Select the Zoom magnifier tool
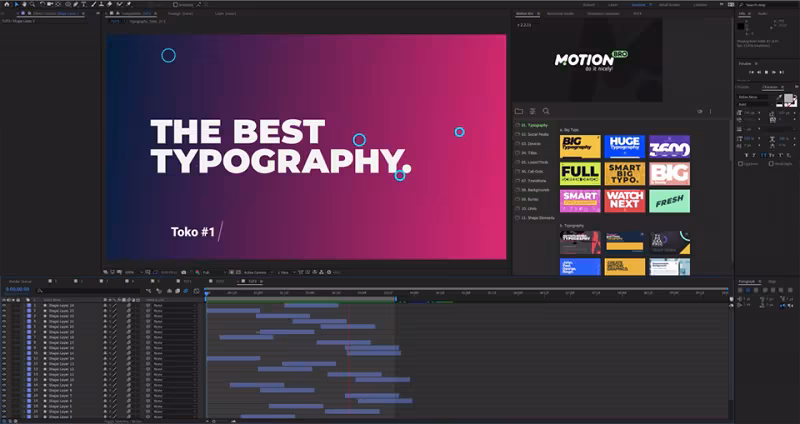This screenshot has width=800, height=424. point(32,4)
